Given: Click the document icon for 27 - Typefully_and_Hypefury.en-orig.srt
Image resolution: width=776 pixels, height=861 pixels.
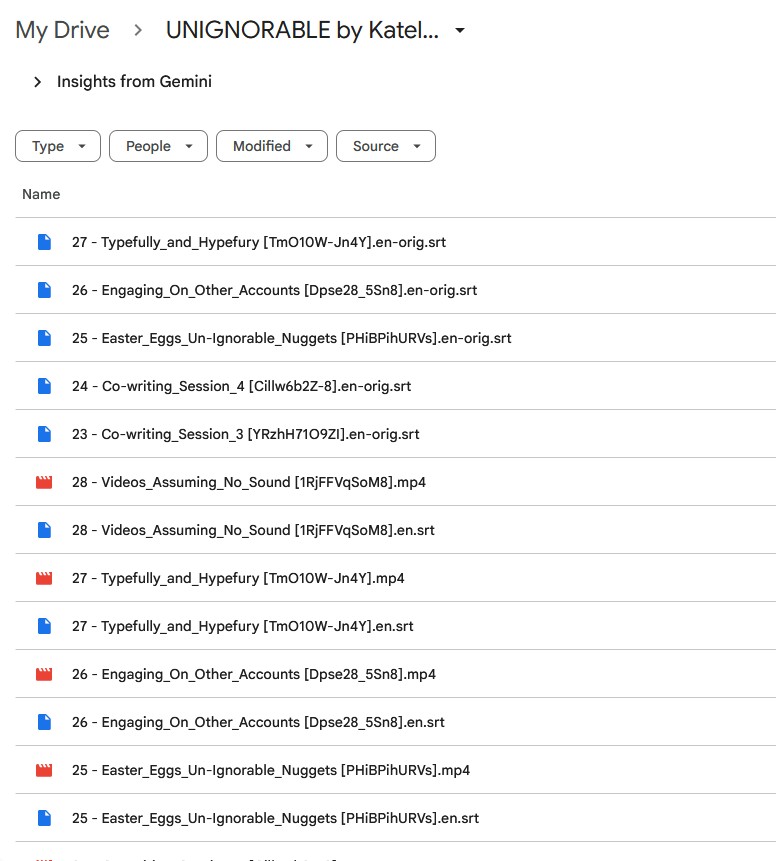Looking at the screenshot, I should [x=44, y=242].
